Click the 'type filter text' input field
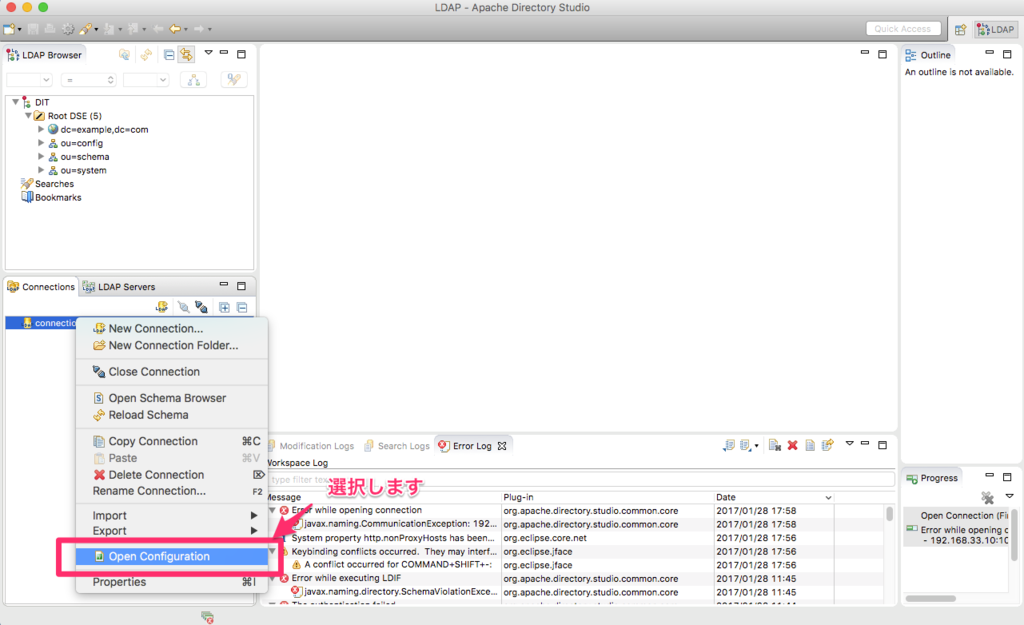The height and width of the screenshot is (625, 1024). (x=581, y=479)
